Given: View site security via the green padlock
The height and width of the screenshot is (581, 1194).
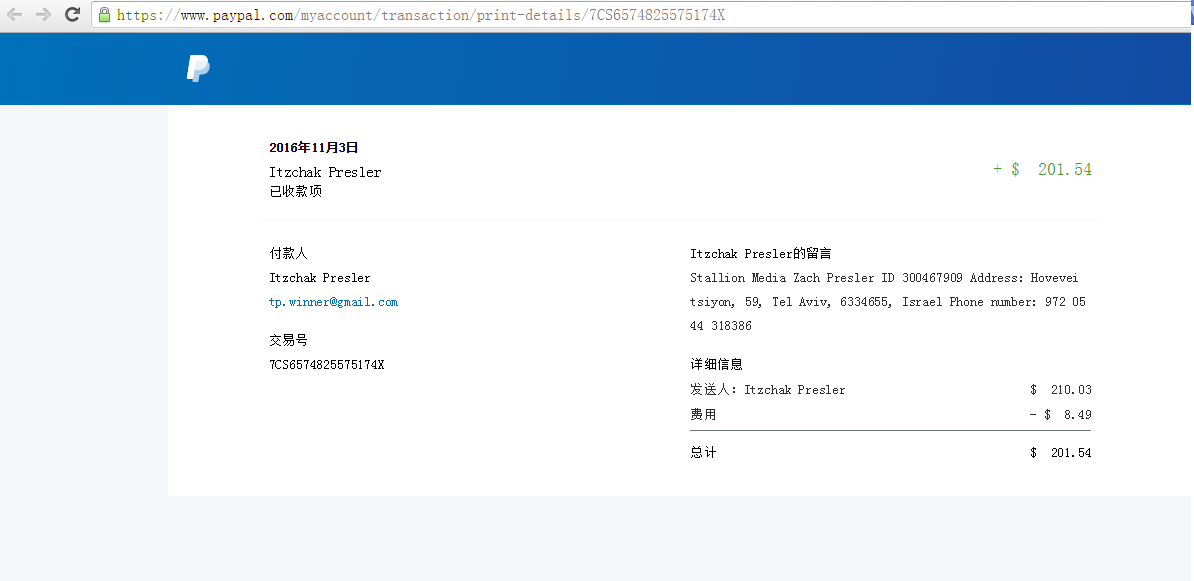Looking at the screenshot, I should 104,14.
